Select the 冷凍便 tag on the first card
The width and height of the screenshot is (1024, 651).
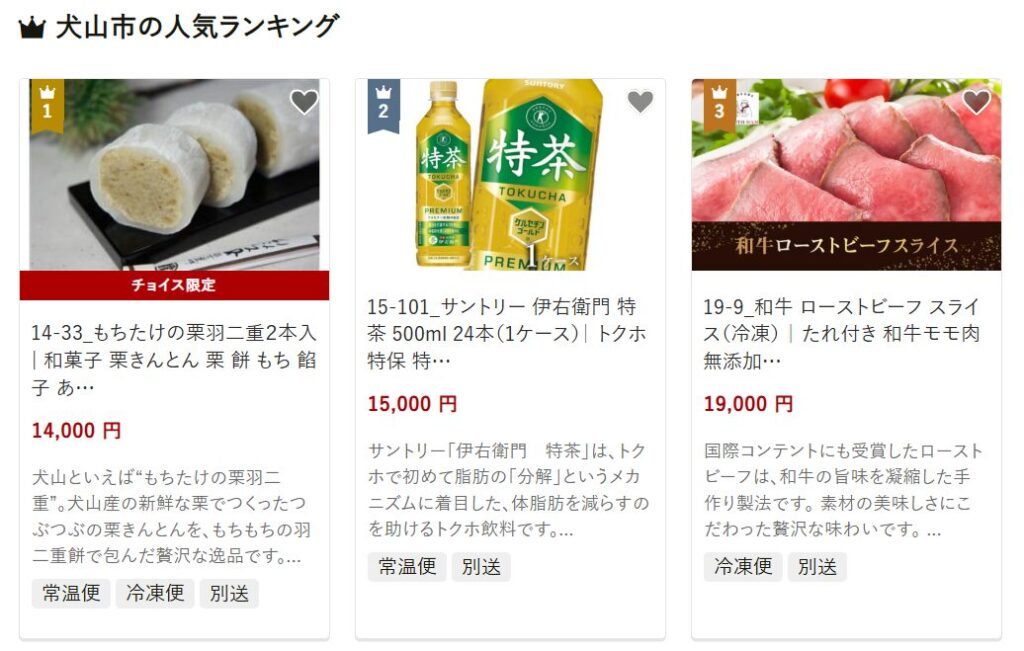click(x=155, y=594)
